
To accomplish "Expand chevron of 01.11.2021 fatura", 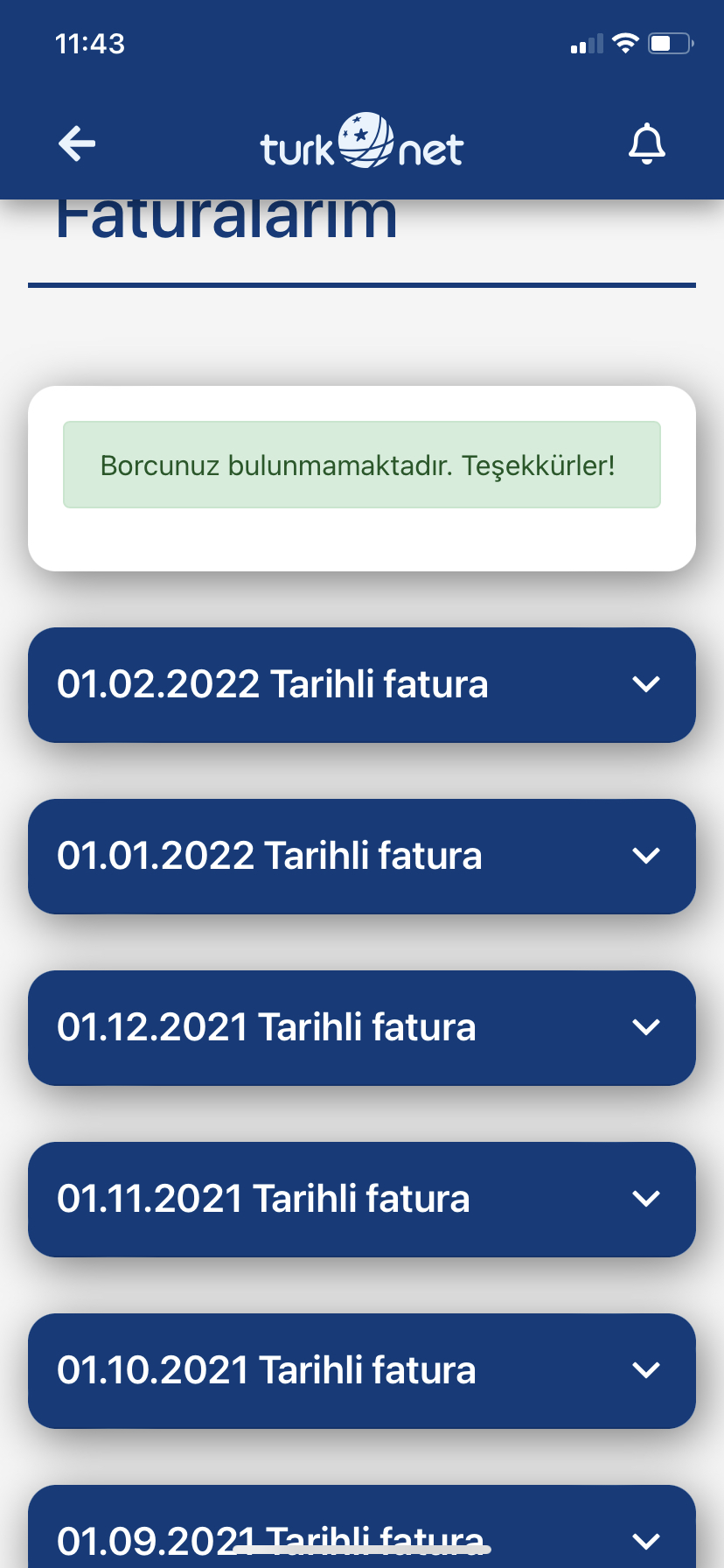I will (x=646, y=1199).
